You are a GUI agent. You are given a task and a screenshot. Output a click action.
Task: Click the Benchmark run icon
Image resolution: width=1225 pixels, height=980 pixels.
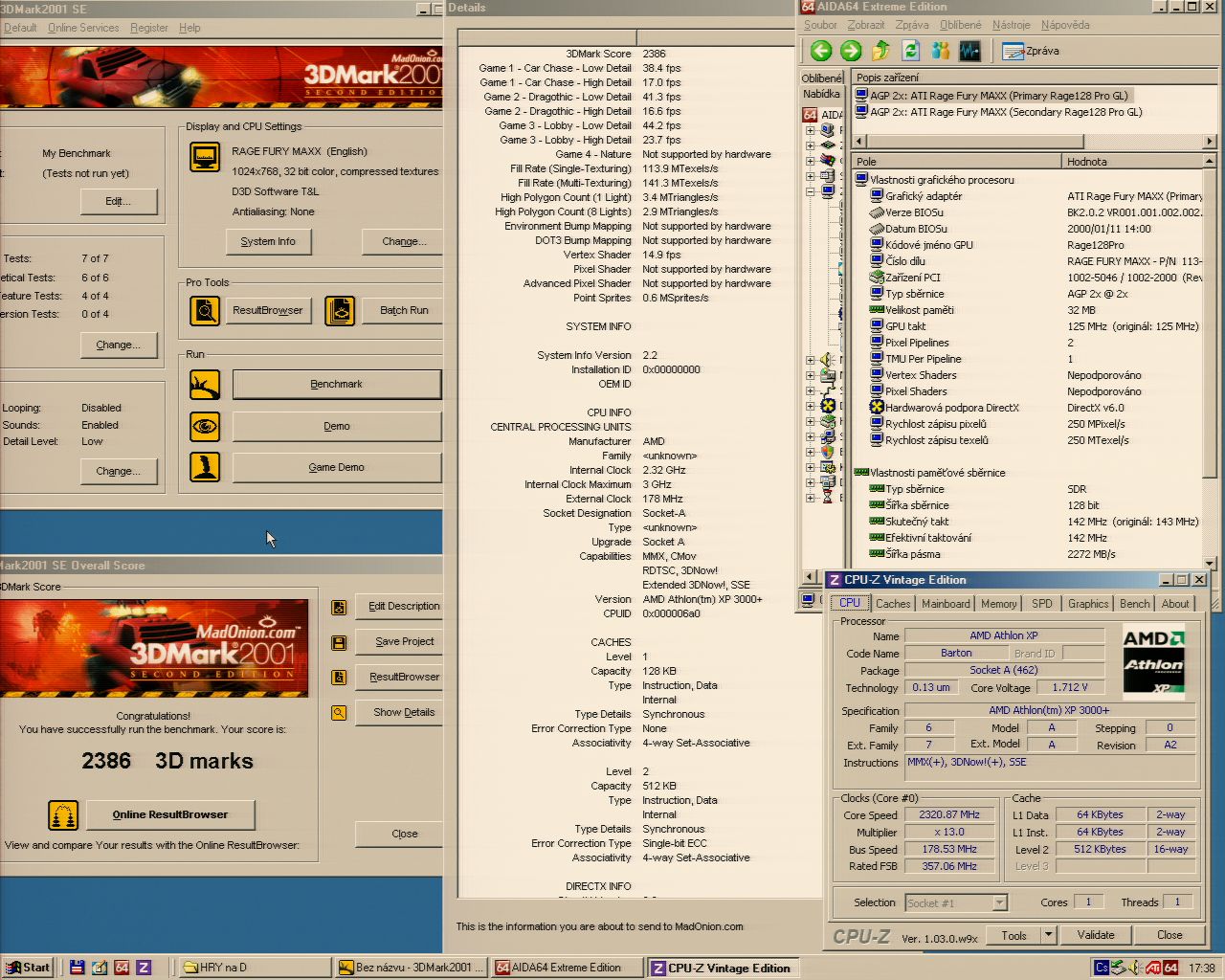tap(205, 385)
